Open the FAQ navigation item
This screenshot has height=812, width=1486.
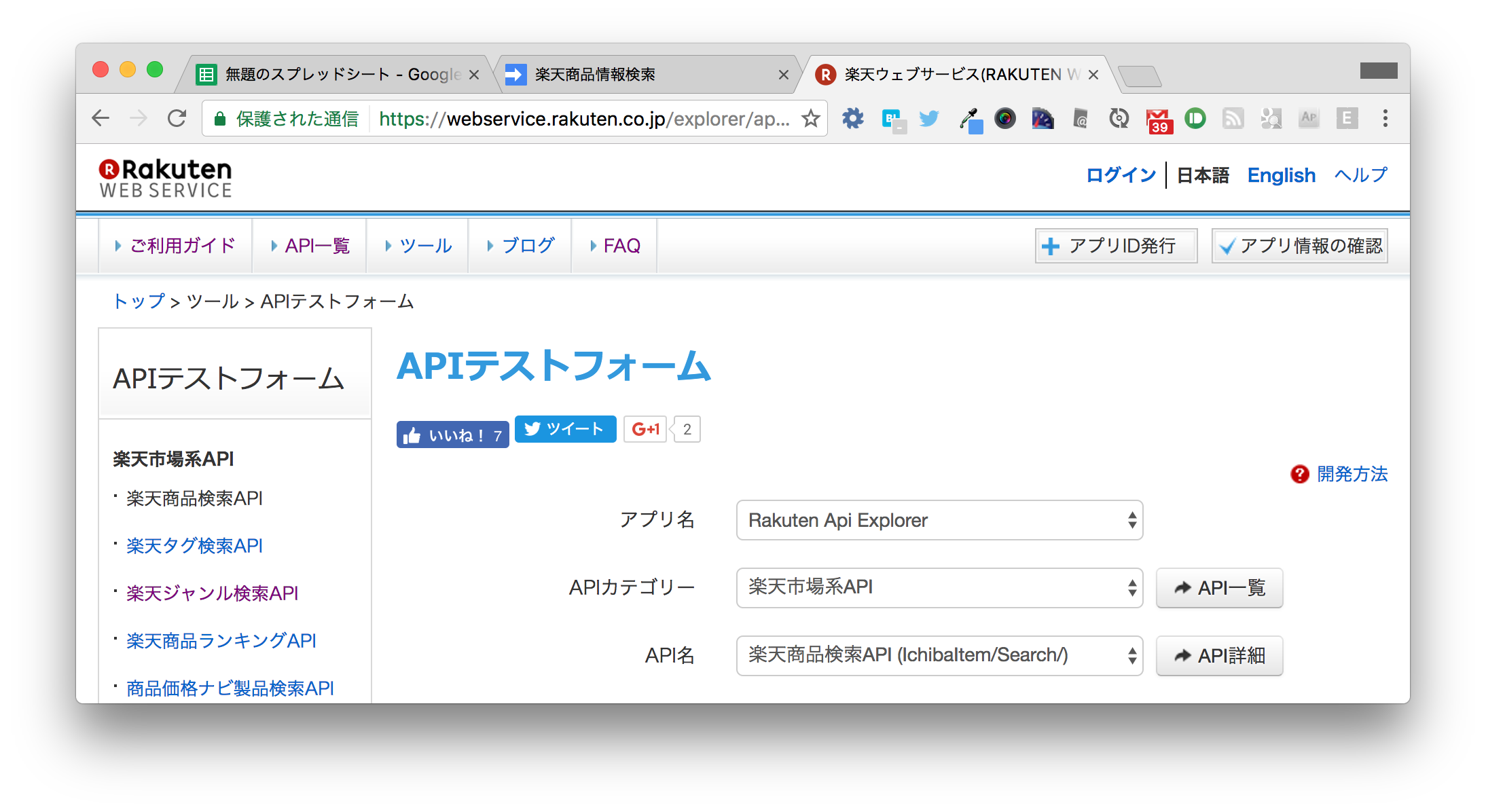[615, 246]
